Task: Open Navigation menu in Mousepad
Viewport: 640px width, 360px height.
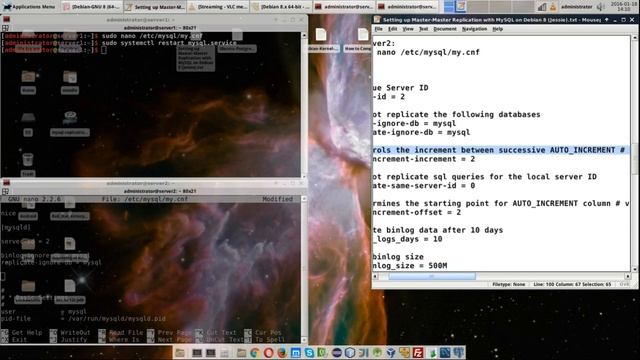Action: [474, 29]
